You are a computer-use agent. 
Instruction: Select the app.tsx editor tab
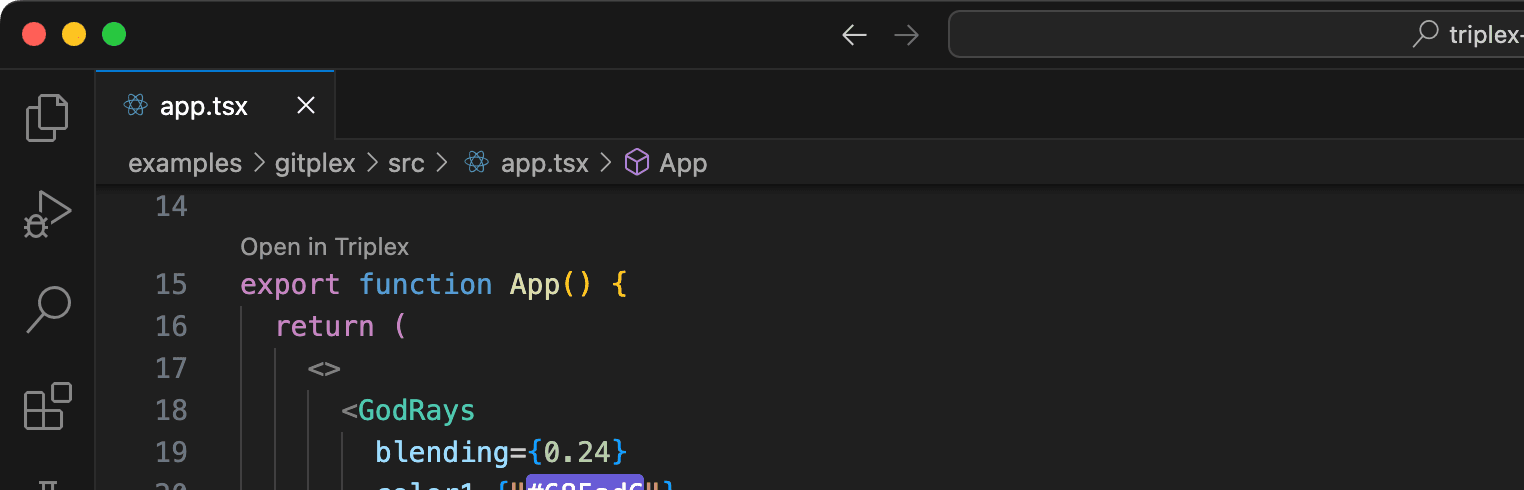(x=215, y=105)
